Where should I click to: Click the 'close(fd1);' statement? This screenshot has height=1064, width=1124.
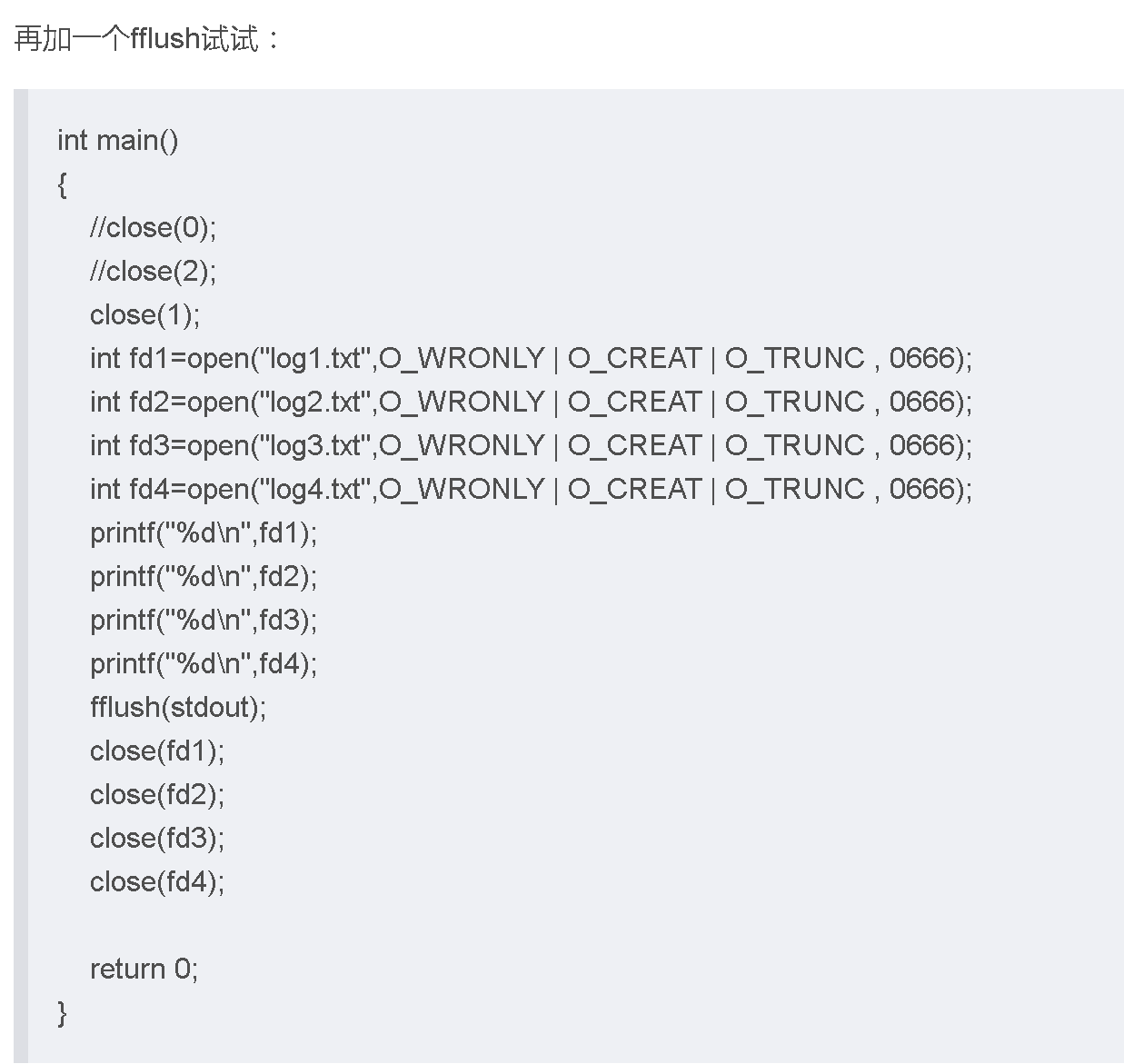pyautogui.click(x=157, y=751)
